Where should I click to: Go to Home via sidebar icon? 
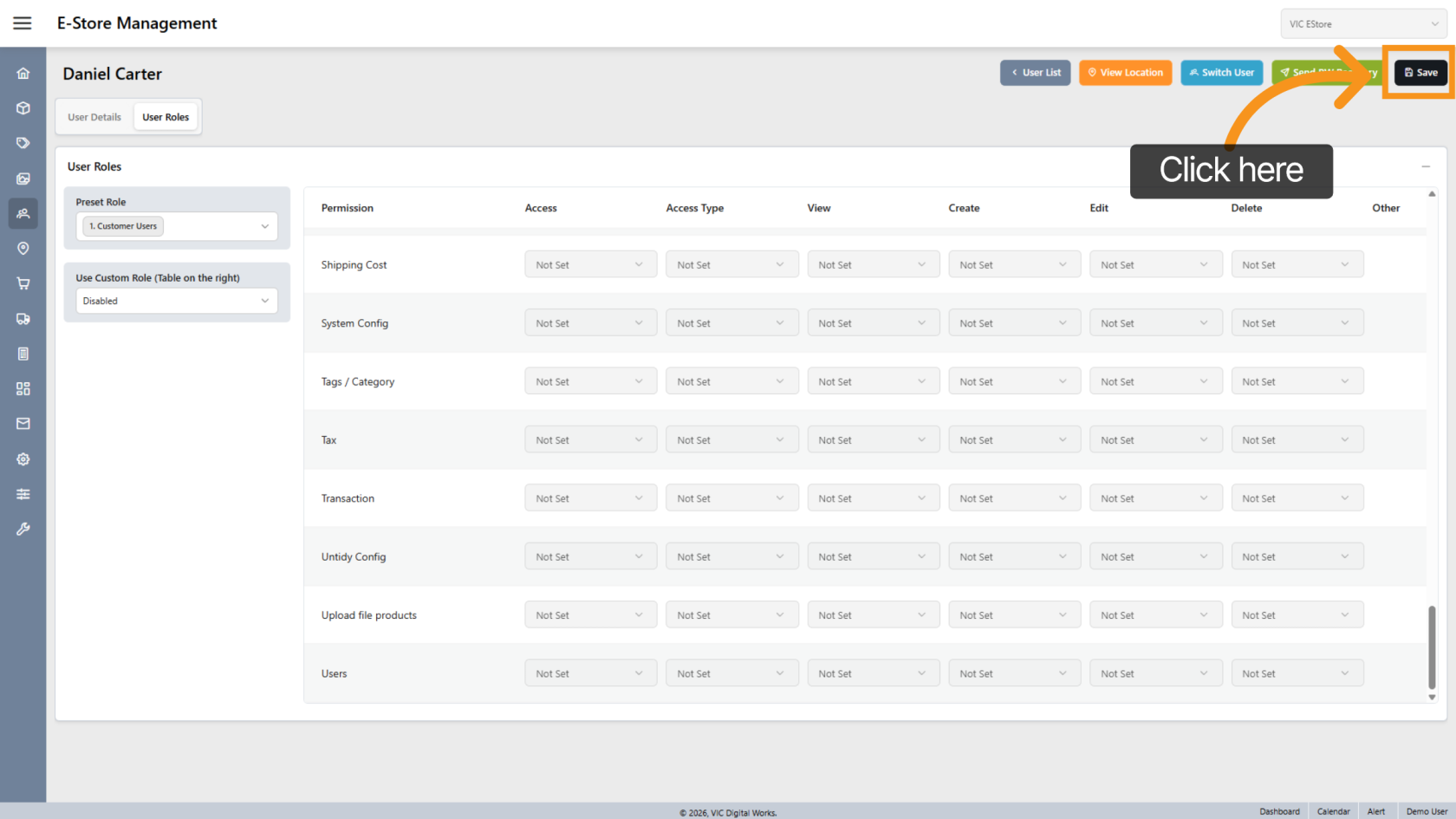pyautogui.click(x=23, y=74)
